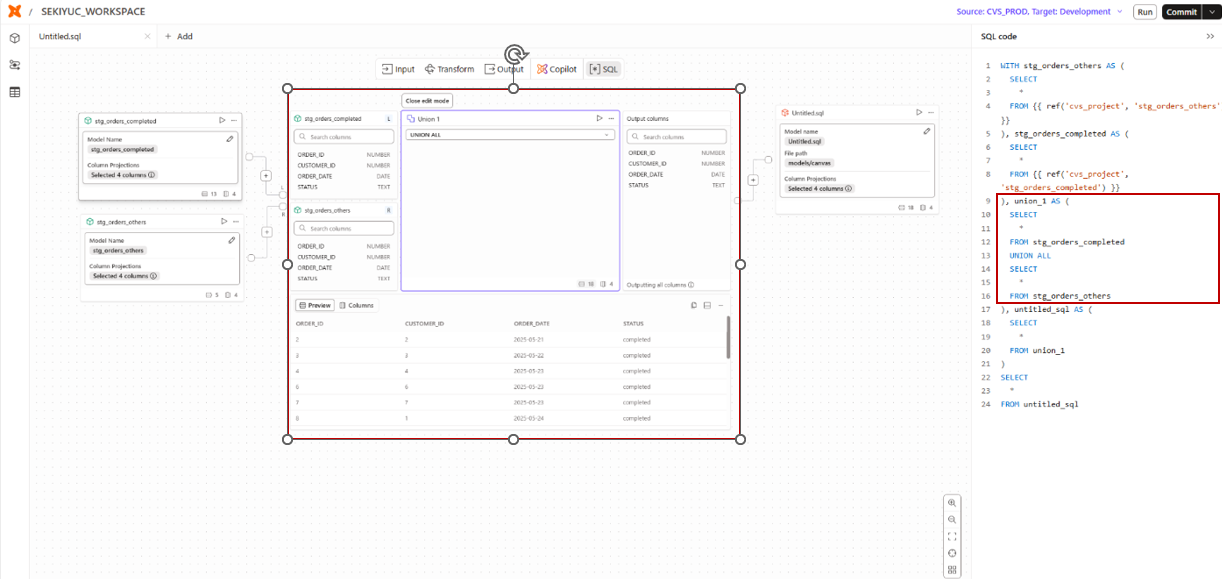Run the stg_orders_completed input node
This screenshot has height=579, width=1222.
point(222,120)
